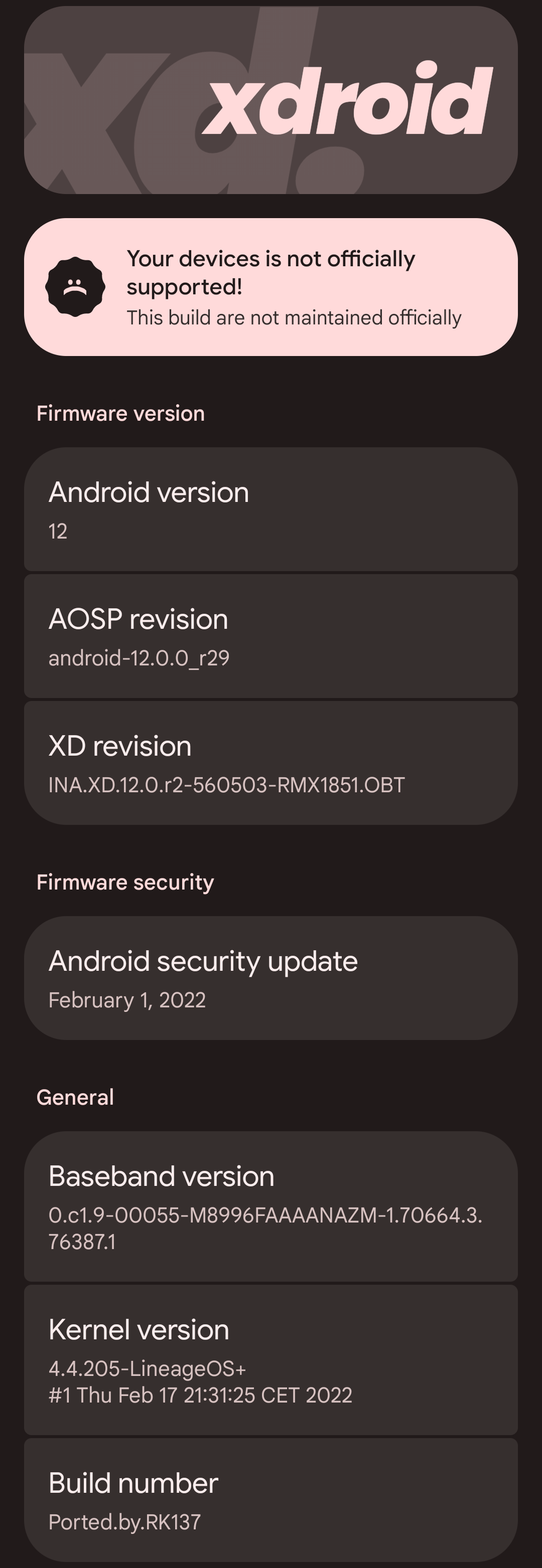Screen dimensions: 542x1568
Task: Open the Android version entry
Action: [271, 509]
